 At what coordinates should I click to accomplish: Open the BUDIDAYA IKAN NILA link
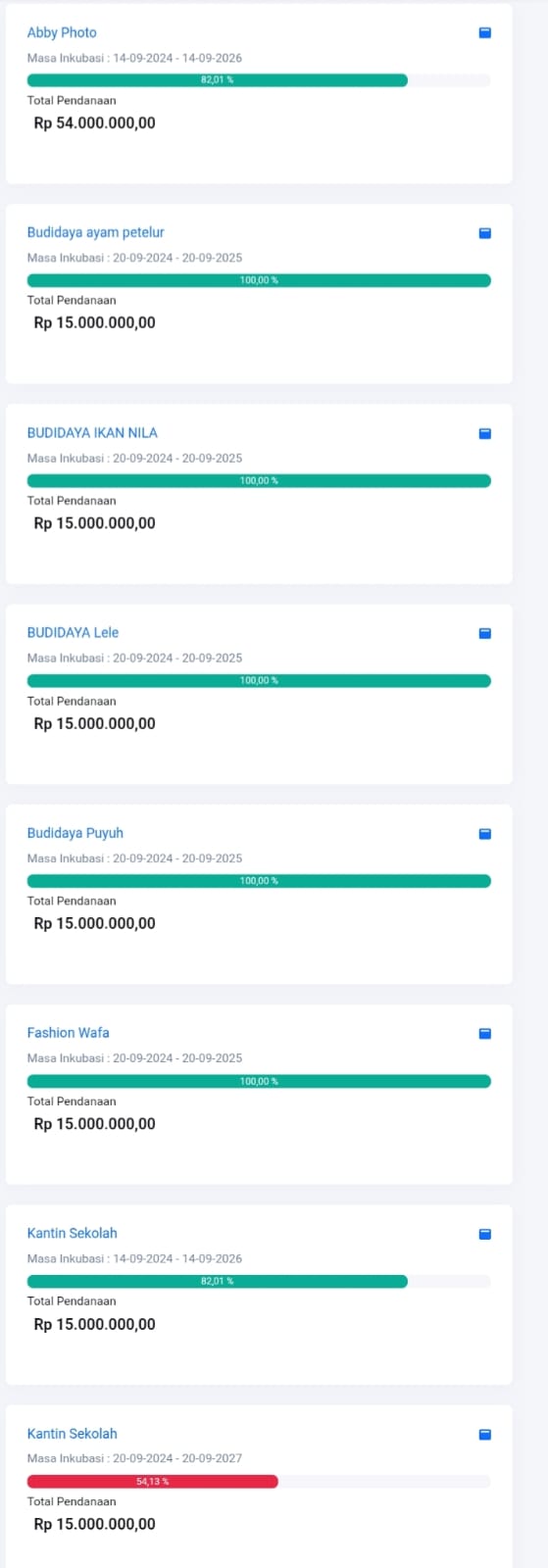click(92, 432)
